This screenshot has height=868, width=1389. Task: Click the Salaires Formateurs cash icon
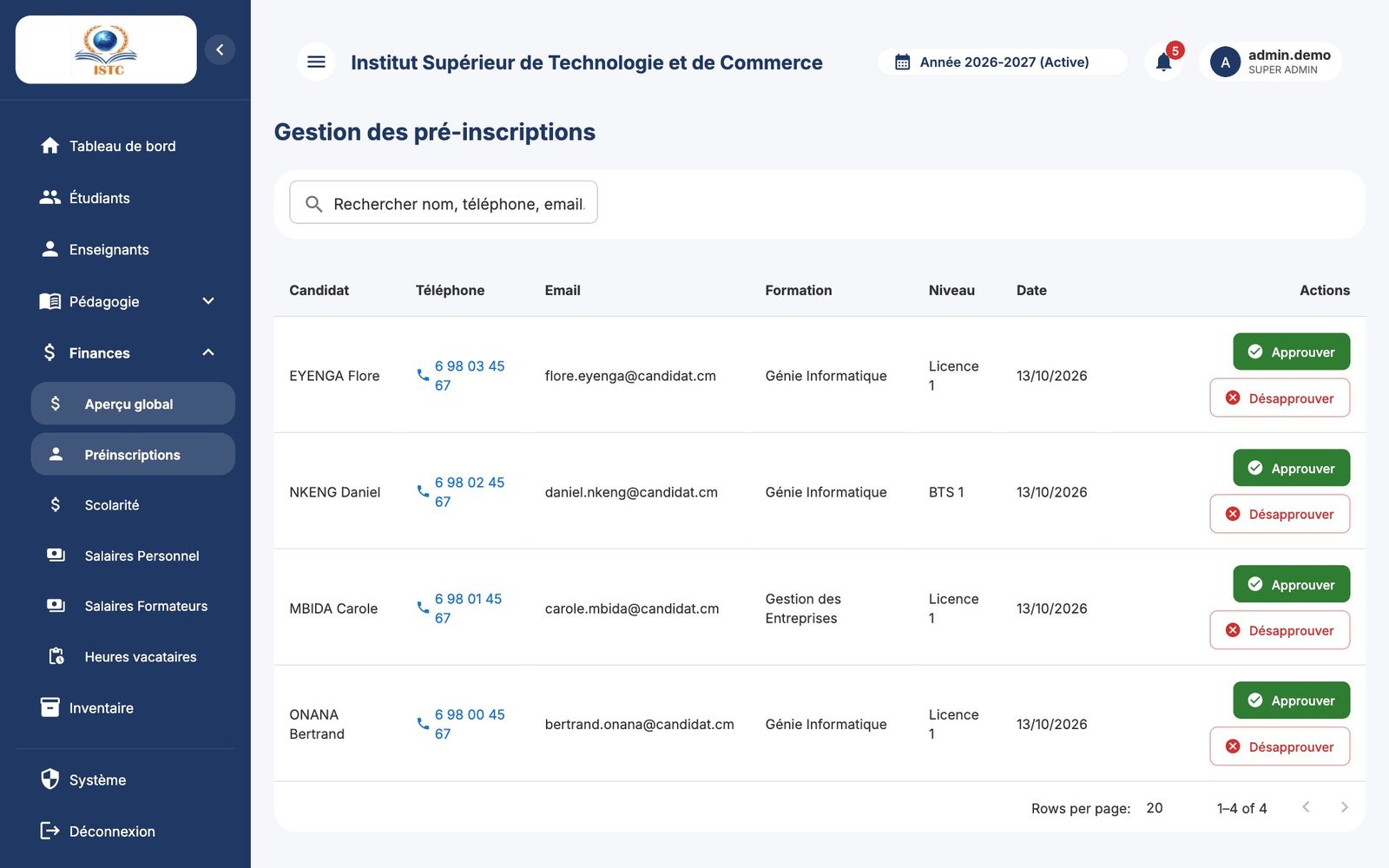56,606
